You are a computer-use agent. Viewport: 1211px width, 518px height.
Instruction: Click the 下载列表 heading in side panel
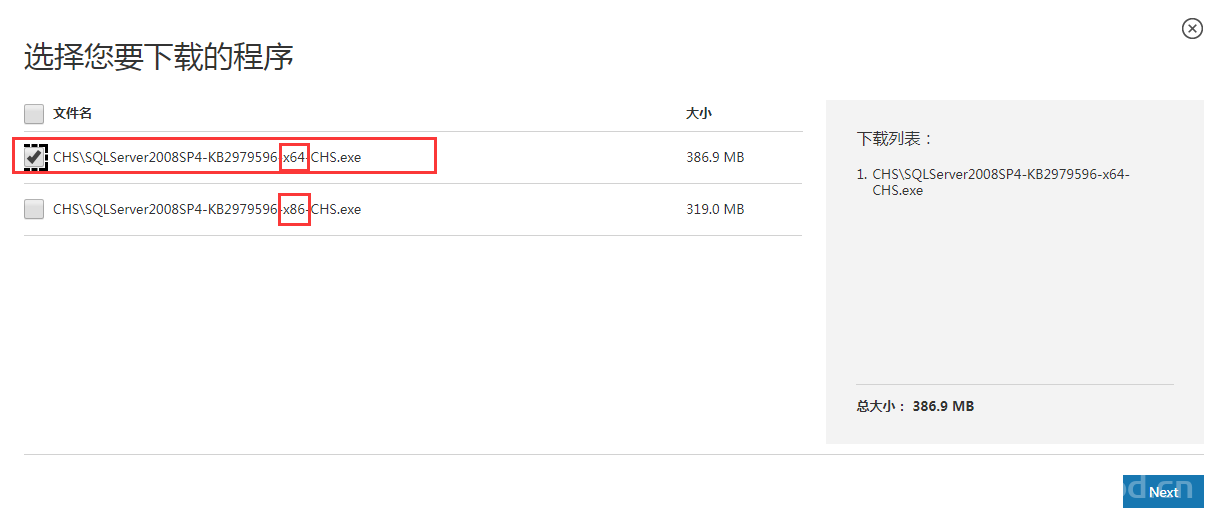point(894,139)
